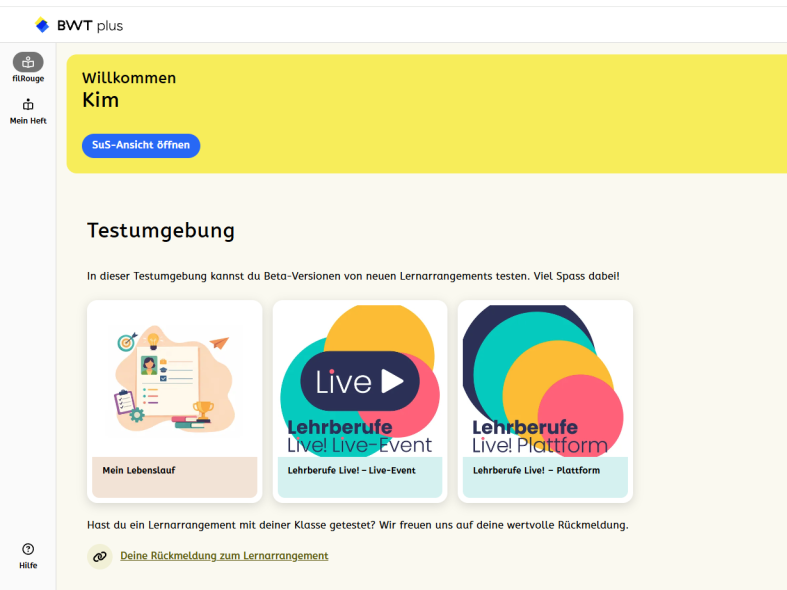Select the Mein Heft sidebar icon

click(x=28, y=104)
